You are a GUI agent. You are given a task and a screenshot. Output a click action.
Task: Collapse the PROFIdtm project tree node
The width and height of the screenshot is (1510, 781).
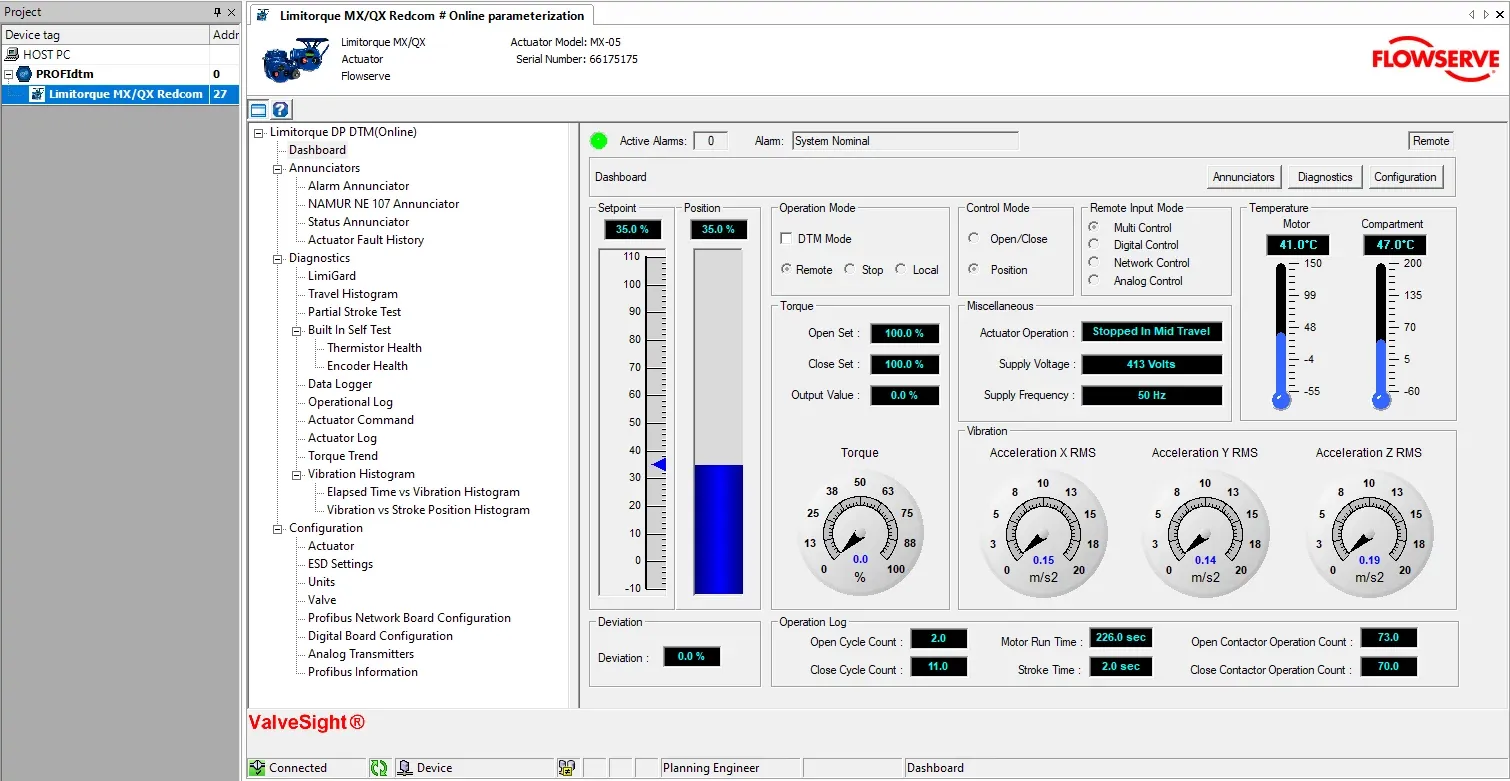coord(9,74)
